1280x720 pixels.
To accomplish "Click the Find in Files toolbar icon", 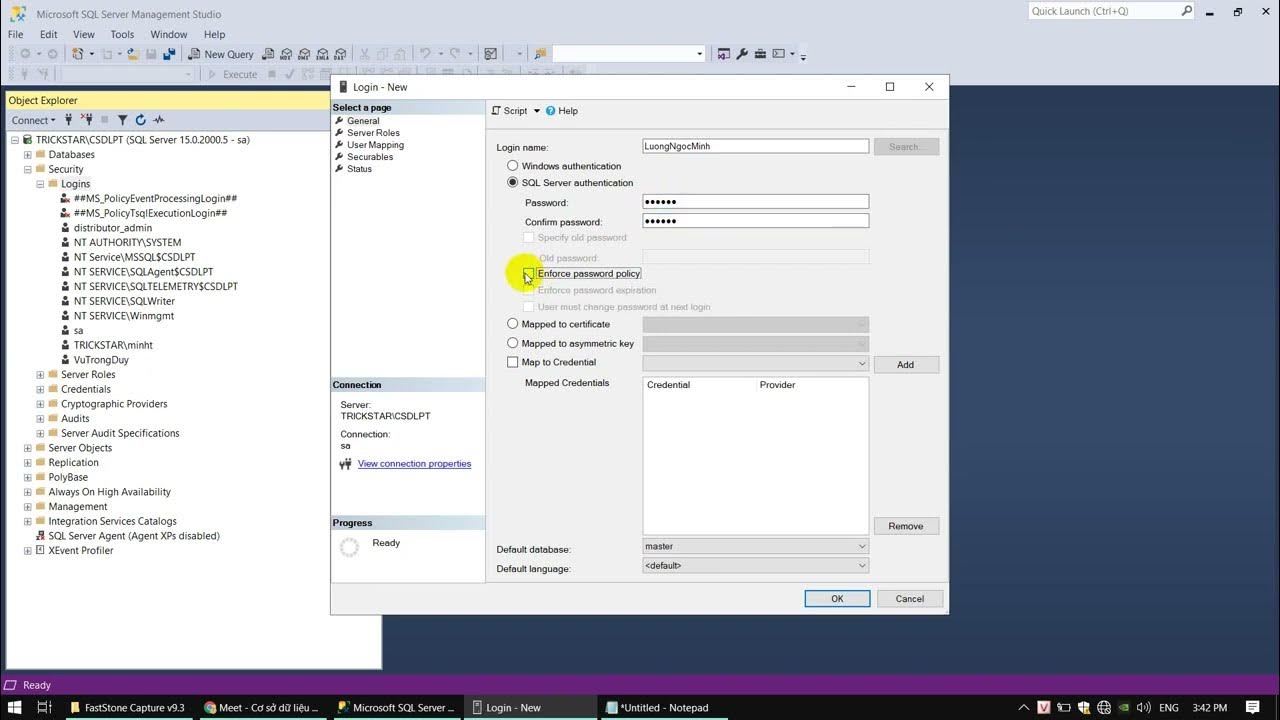I will (540, 54).
